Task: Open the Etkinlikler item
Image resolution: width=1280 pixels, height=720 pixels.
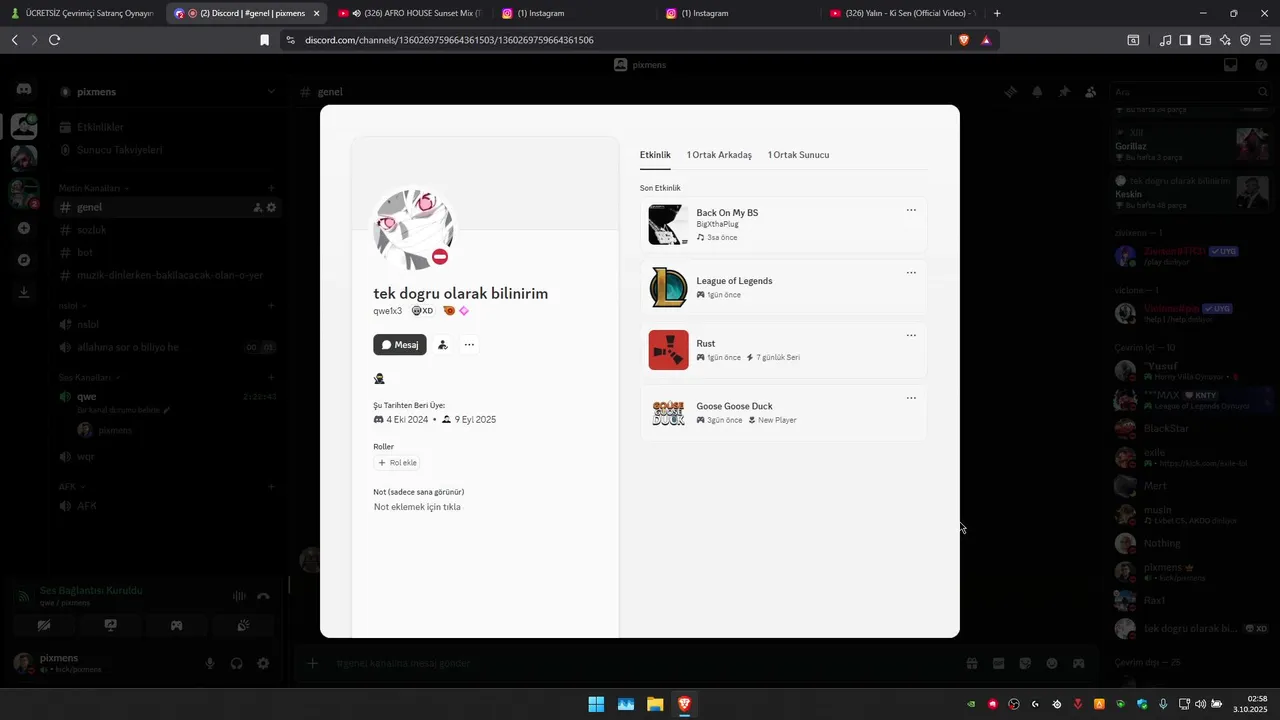Action: pos(168,127)
